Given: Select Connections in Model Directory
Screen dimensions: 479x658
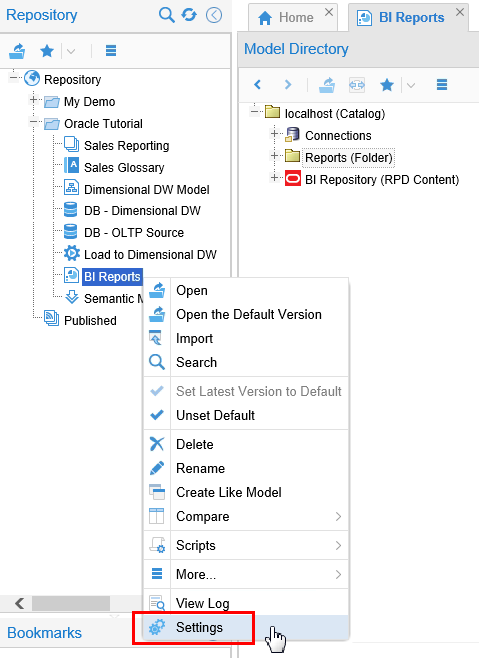Looking at the screenshot, I should pos(338,136).
